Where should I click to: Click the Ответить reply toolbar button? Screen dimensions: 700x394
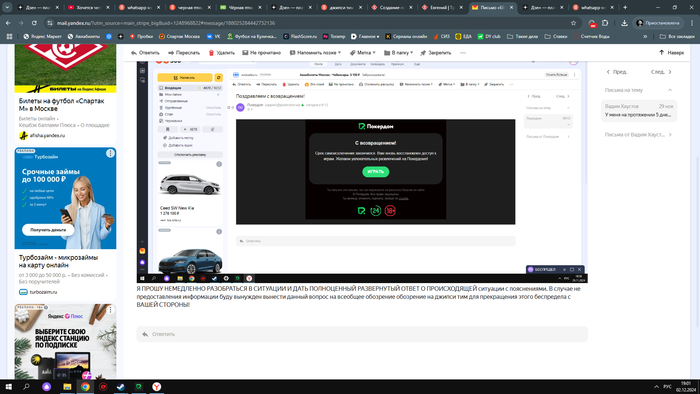(145, 53)
